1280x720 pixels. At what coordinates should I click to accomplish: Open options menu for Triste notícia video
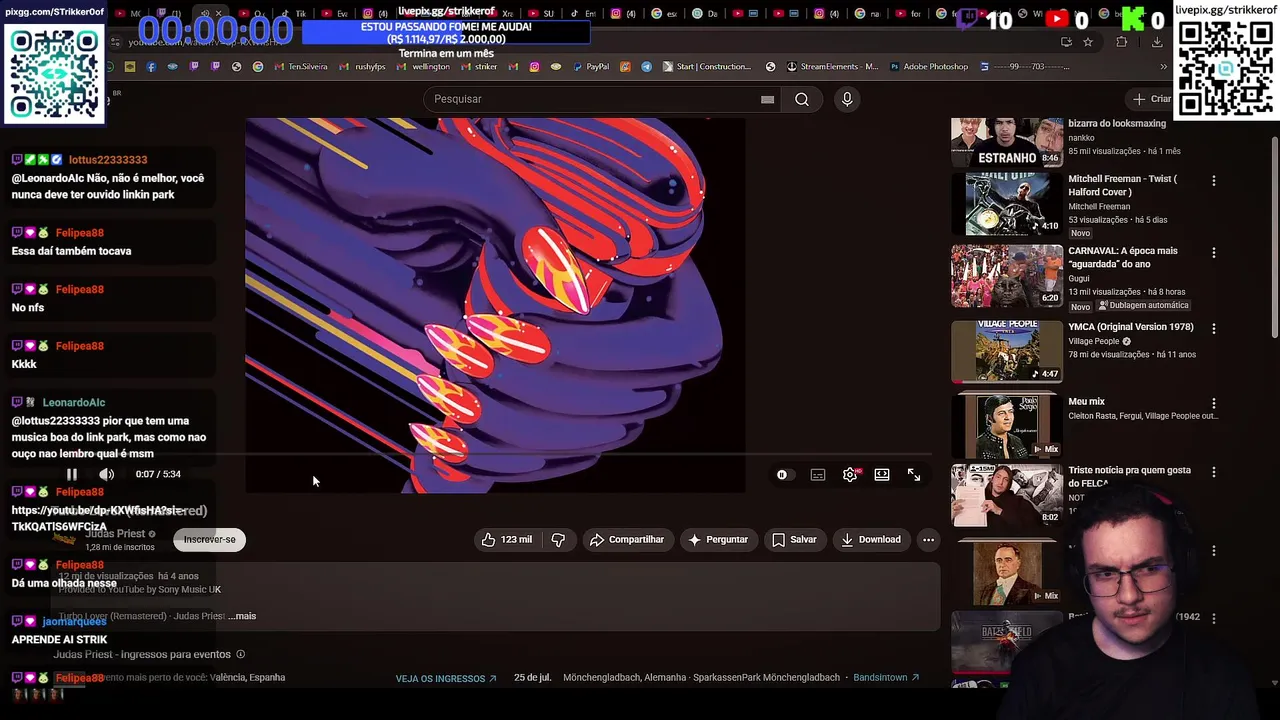coord(1214,472)
